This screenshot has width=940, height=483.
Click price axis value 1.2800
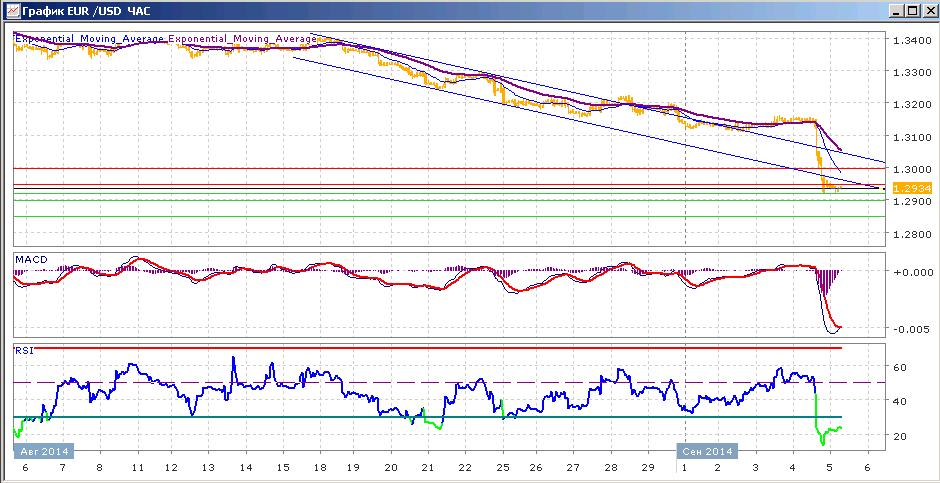tap(911, 234)
